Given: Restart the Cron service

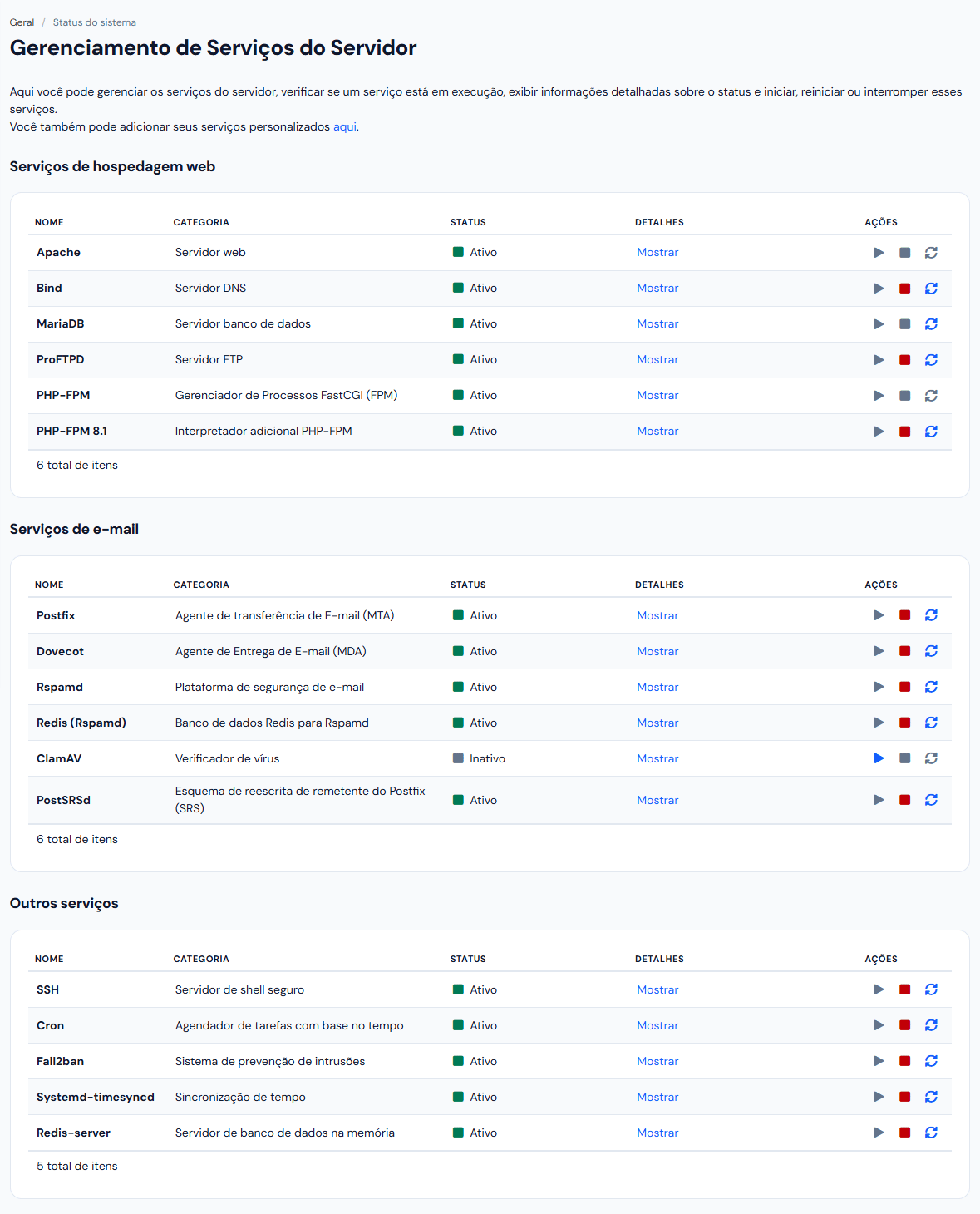Looking at the screenshot, I should click(932, 1025).
